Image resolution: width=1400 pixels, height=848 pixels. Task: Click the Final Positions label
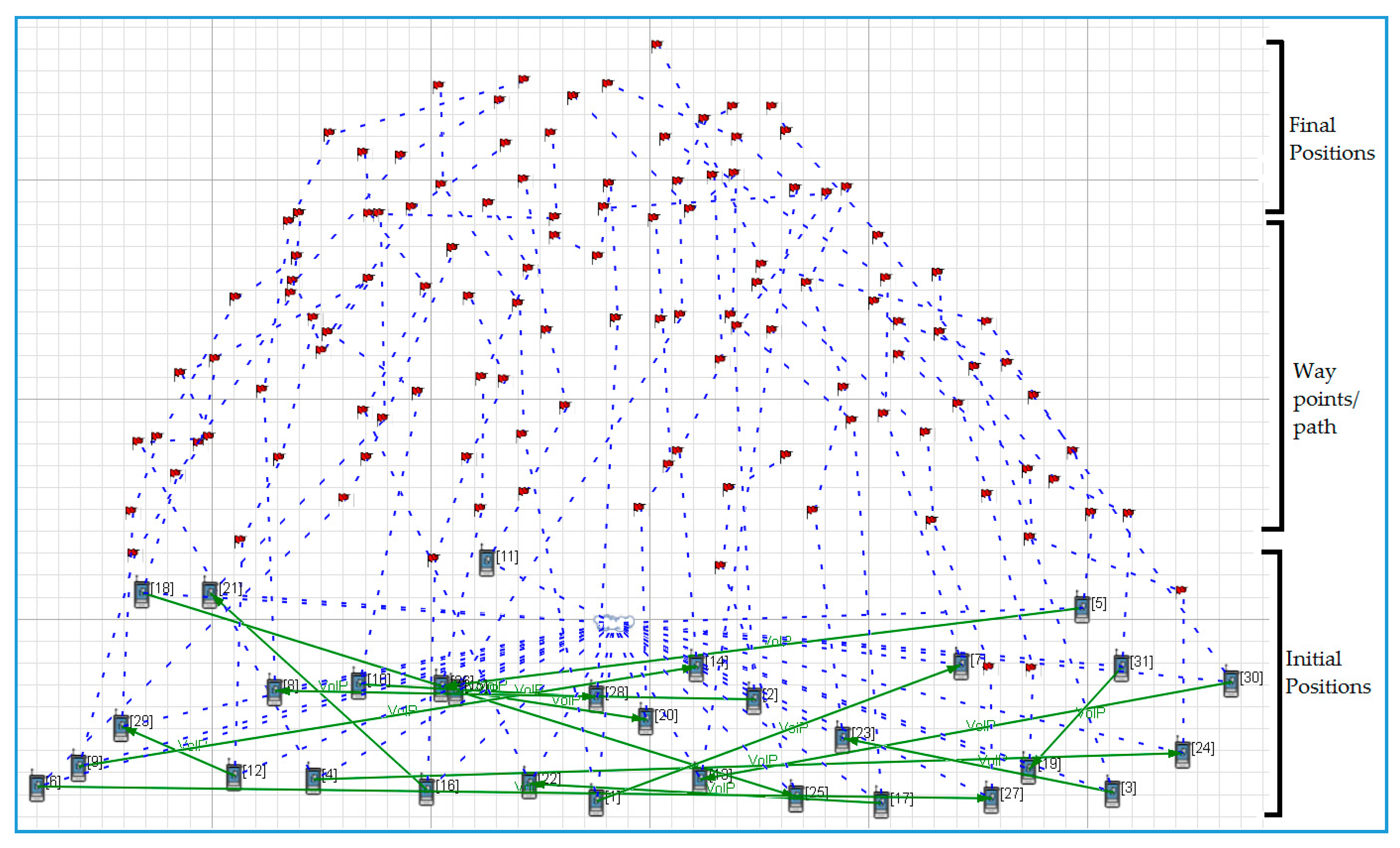[x=1331, y=139]
